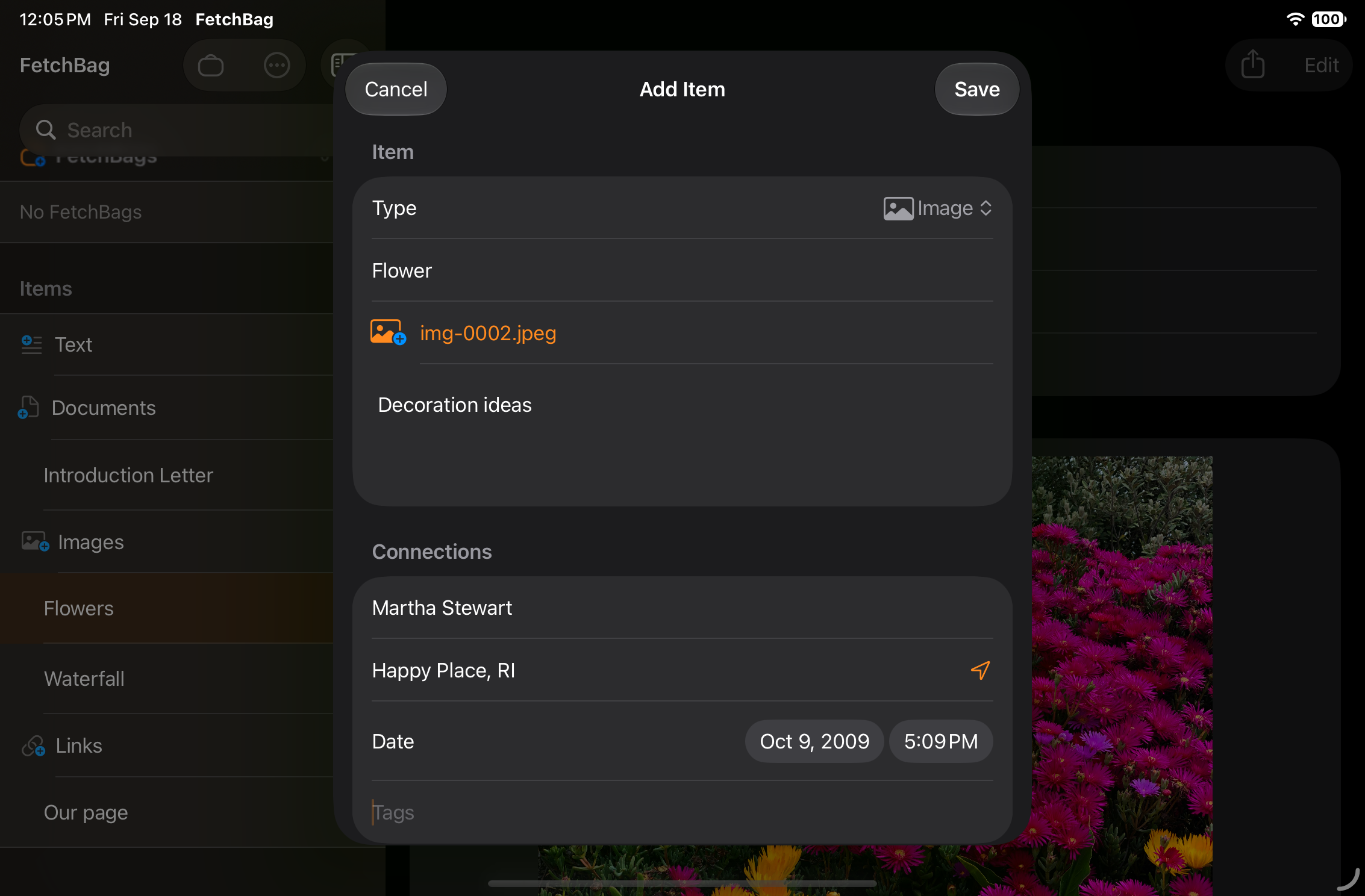Click the Decoration ideas notes field
Image resolution: width=1365 pixels, height=896 pixels.
(682, 435)
